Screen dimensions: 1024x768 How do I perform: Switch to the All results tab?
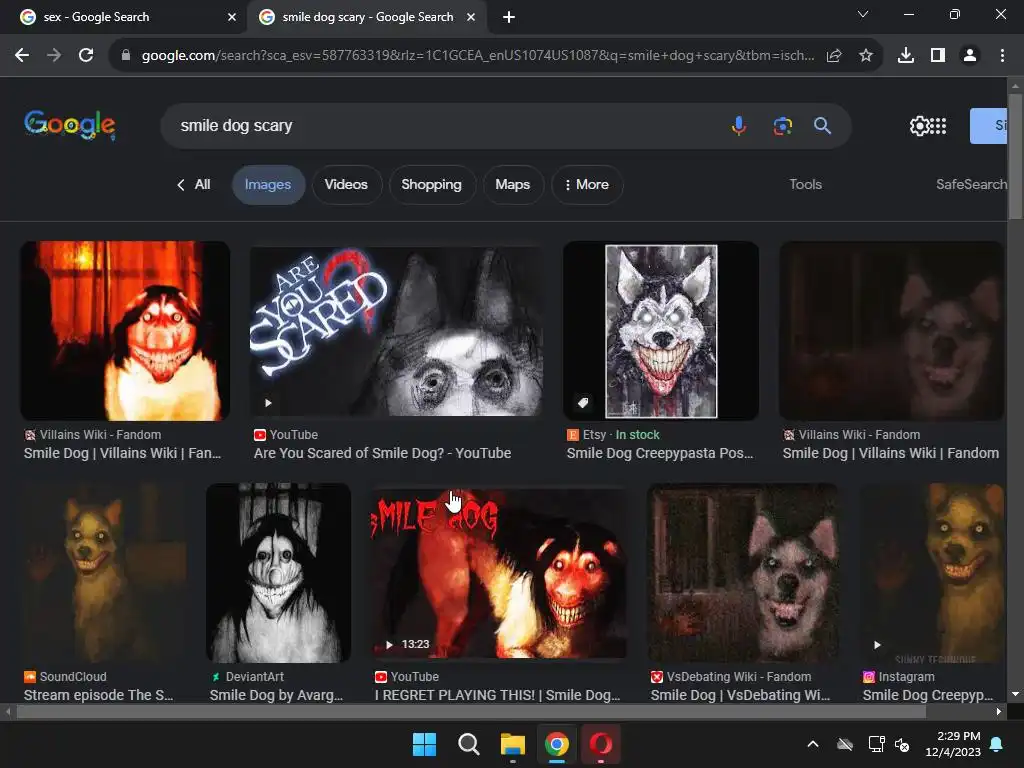click(202, 185)
